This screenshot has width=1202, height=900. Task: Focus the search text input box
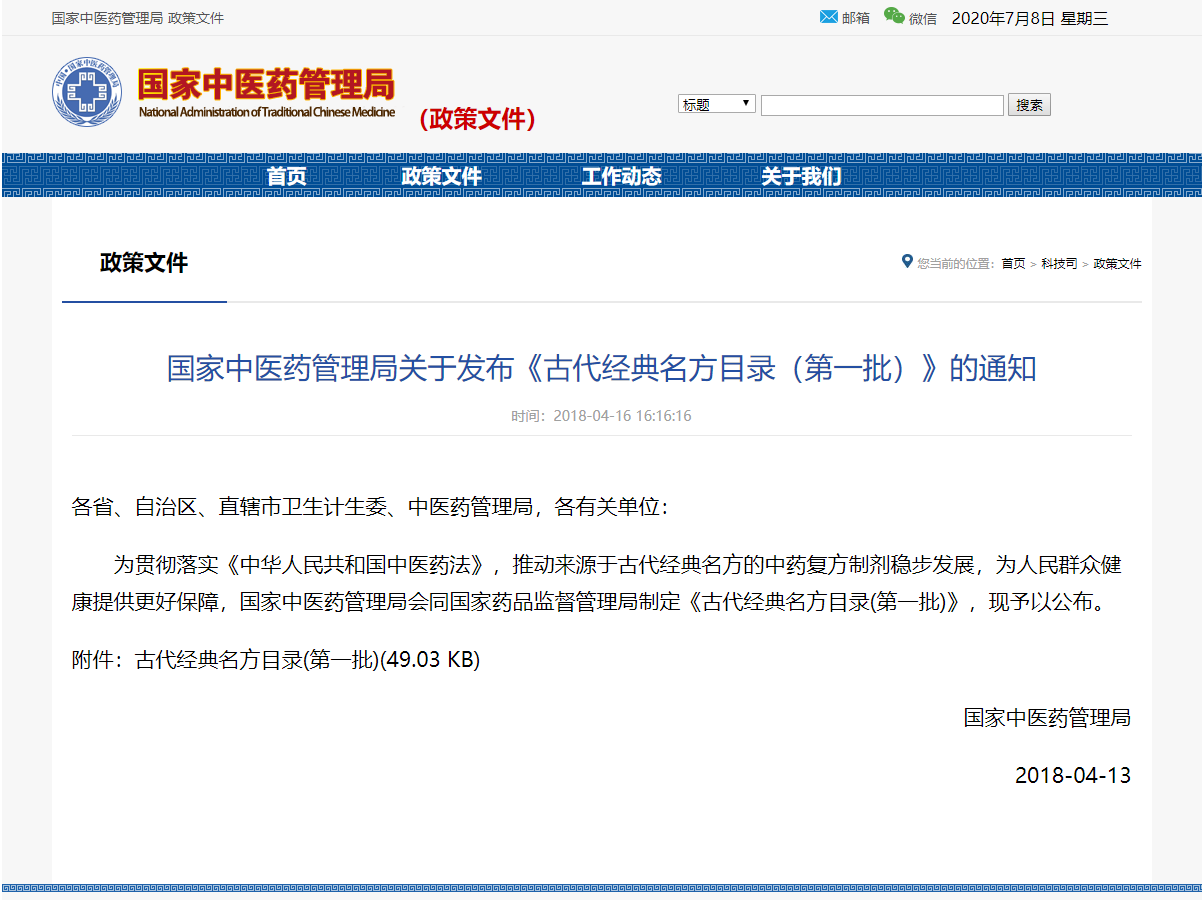coord(881,105)
